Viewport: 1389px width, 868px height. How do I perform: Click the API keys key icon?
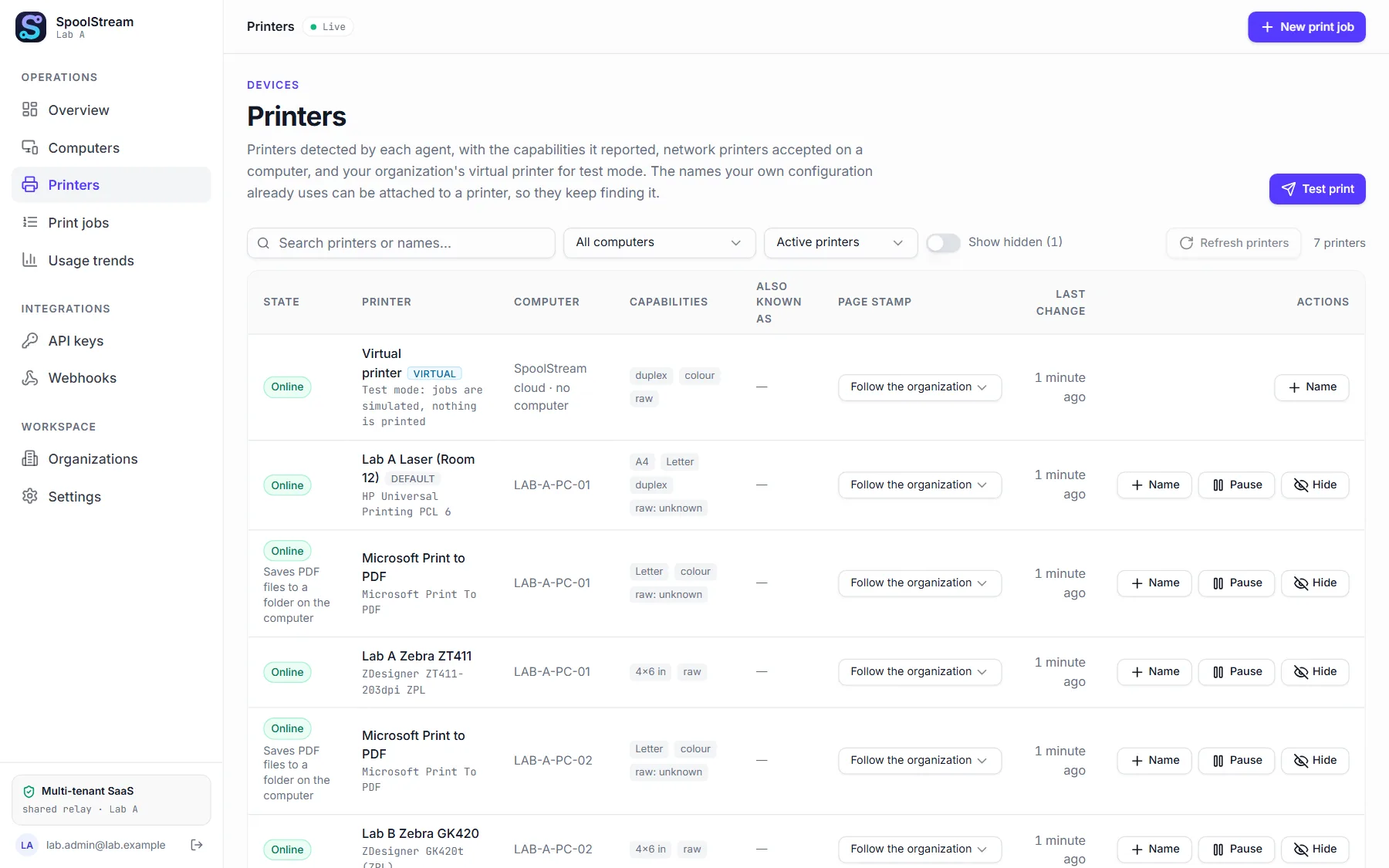point(30,340)
